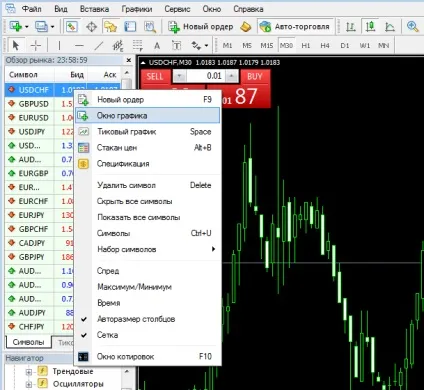The width and height of the screenshot is (424, 390).
Task: Switch to candlestick chart icon
Action: 370,26
